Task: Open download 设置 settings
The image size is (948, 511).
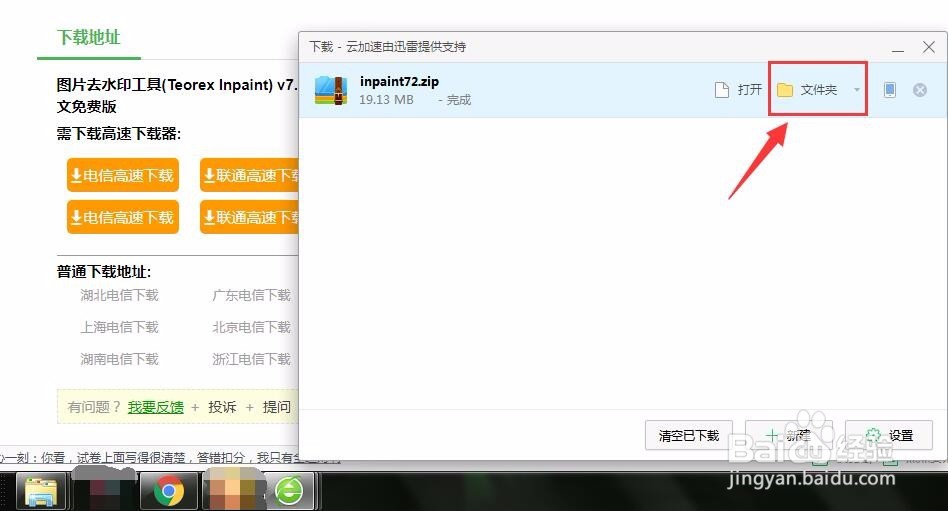Action: [x=889, y=435]
